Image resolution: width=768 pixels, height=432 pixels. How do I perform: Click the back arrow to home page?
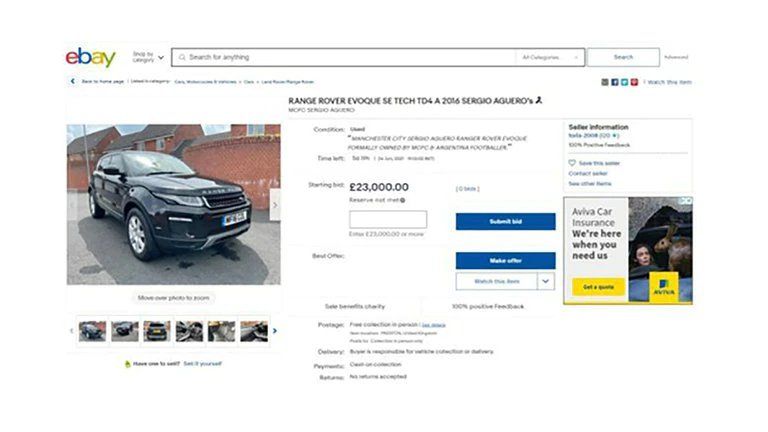tap(73, 81)
